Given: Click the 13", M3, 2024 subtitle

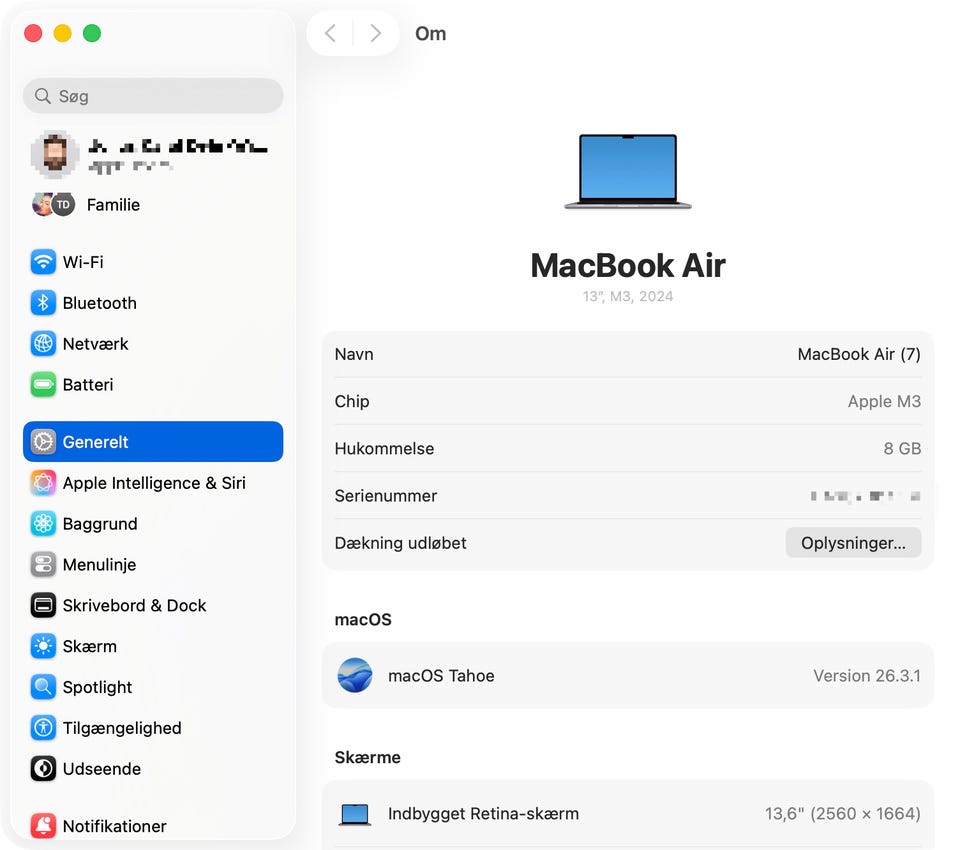Looking at the screenshot, I should point(628,296).
